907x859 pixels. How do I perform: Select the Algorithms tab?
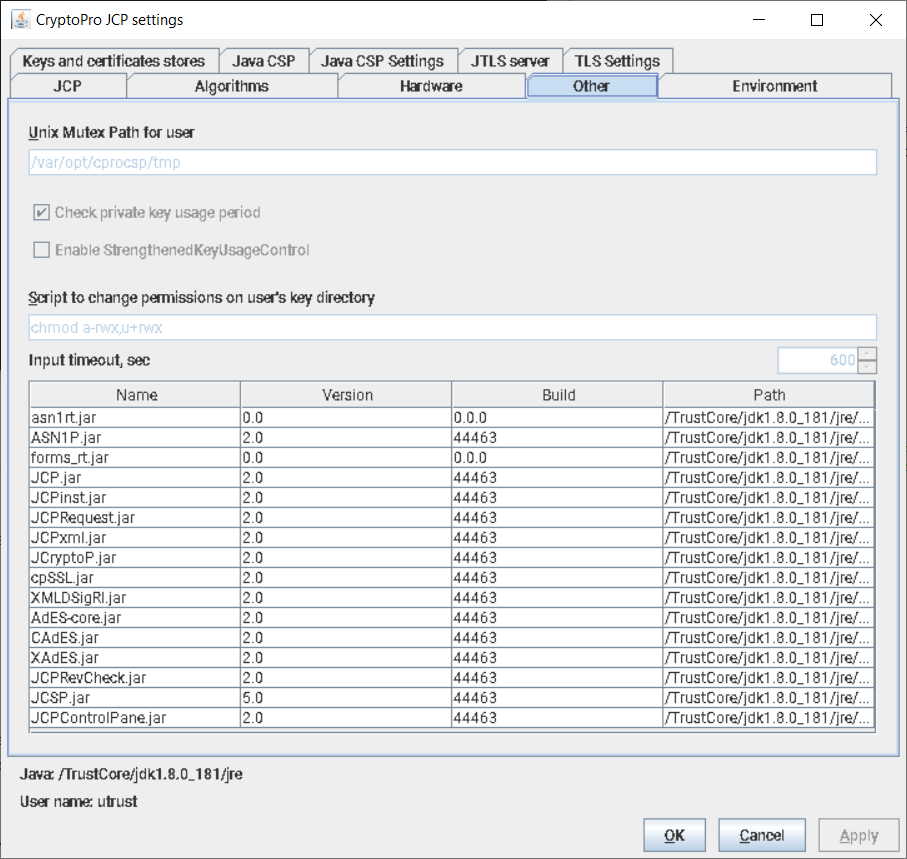pos(231,86)
